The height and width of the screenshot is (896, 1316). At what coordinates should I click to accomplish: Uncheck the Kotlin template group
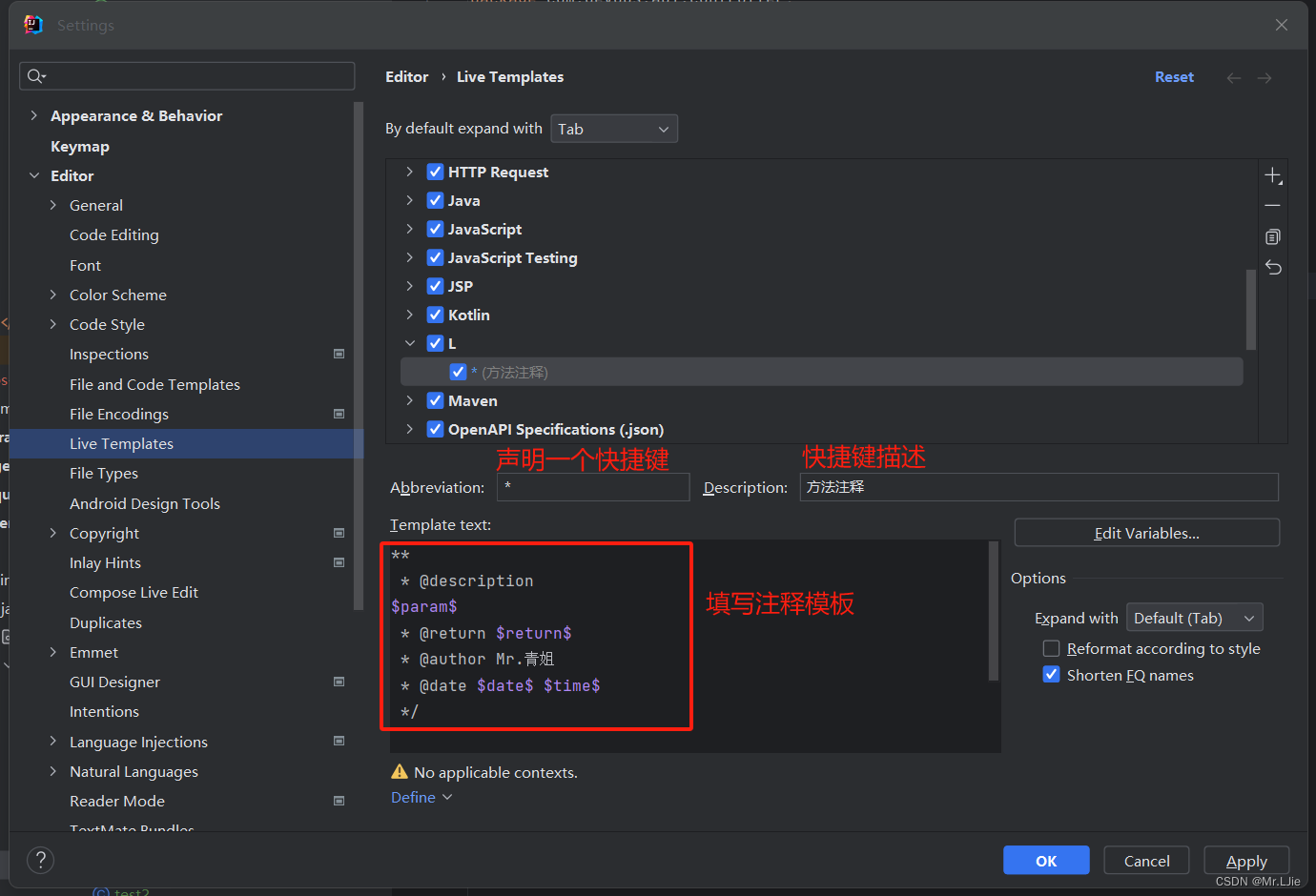(x=435, y=315)
